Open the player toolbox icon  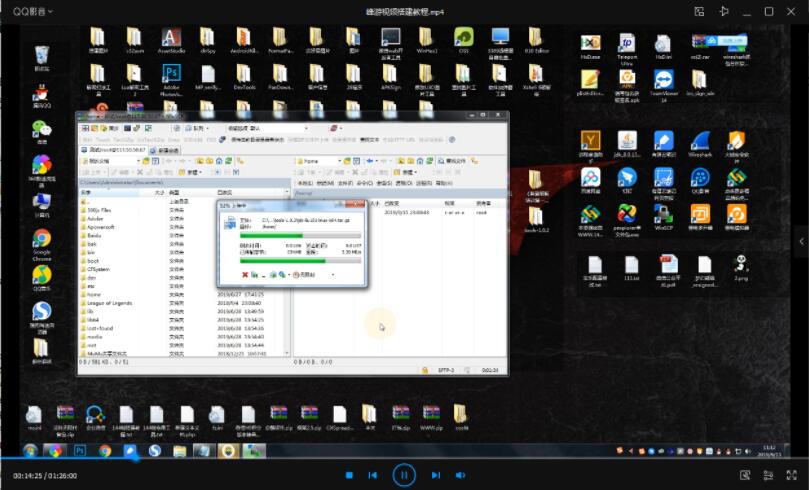click(x=745, y=475)
